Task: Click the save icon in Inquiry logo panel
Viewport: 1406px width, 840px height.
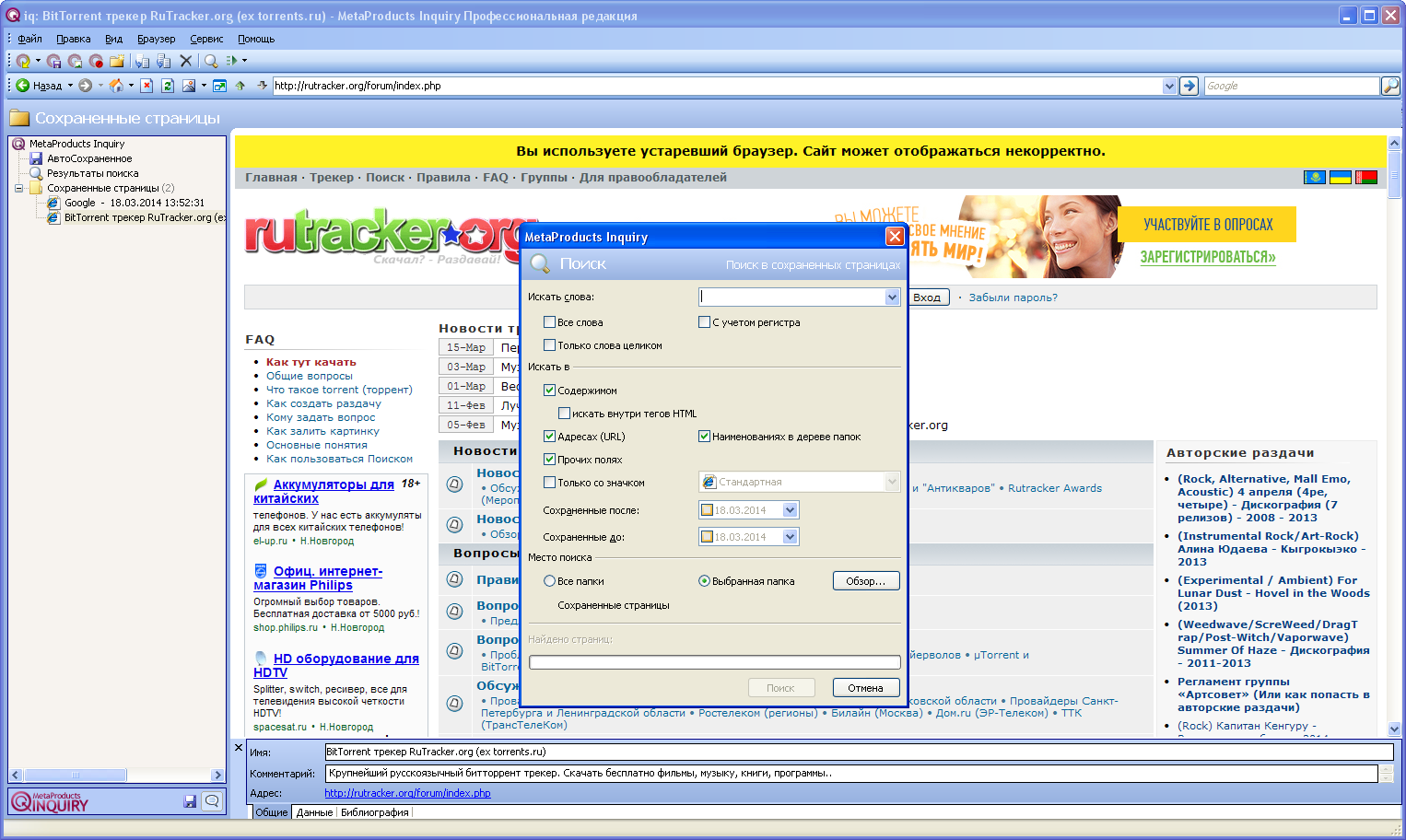Action: point(190,801)
